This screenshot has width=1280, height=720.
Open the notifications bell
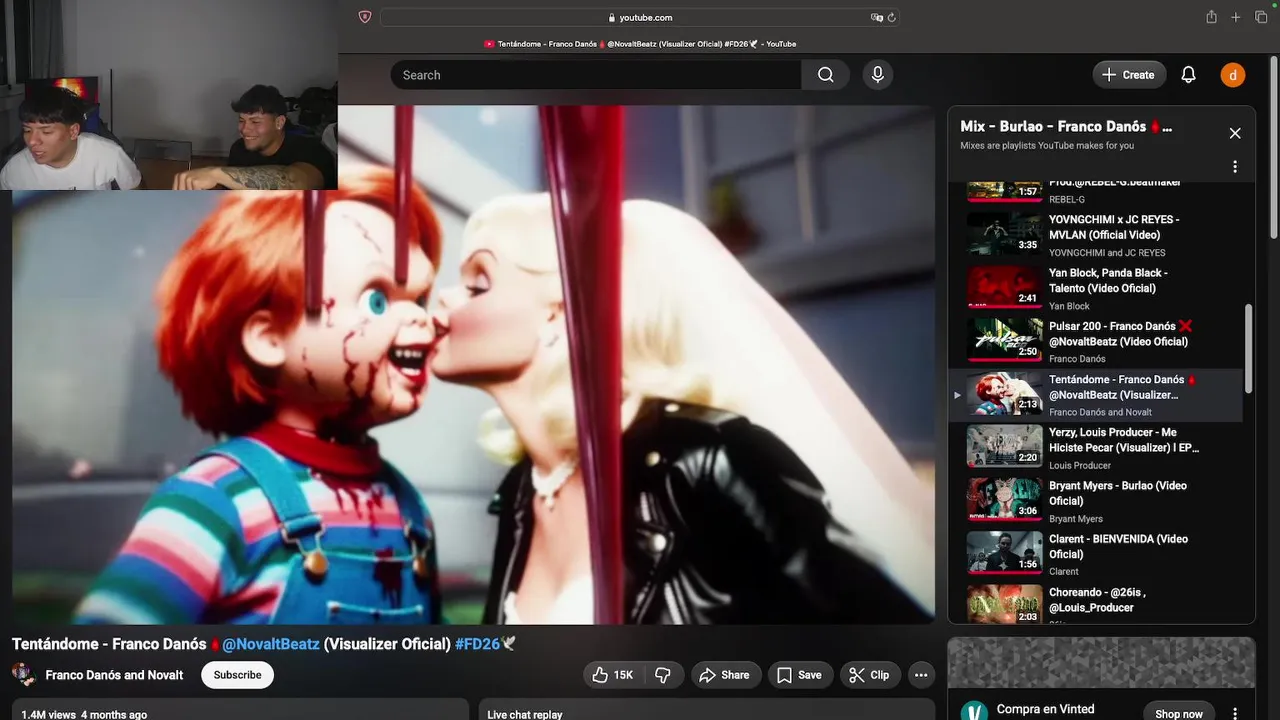pyautogui.click(x=1188, y=75)
